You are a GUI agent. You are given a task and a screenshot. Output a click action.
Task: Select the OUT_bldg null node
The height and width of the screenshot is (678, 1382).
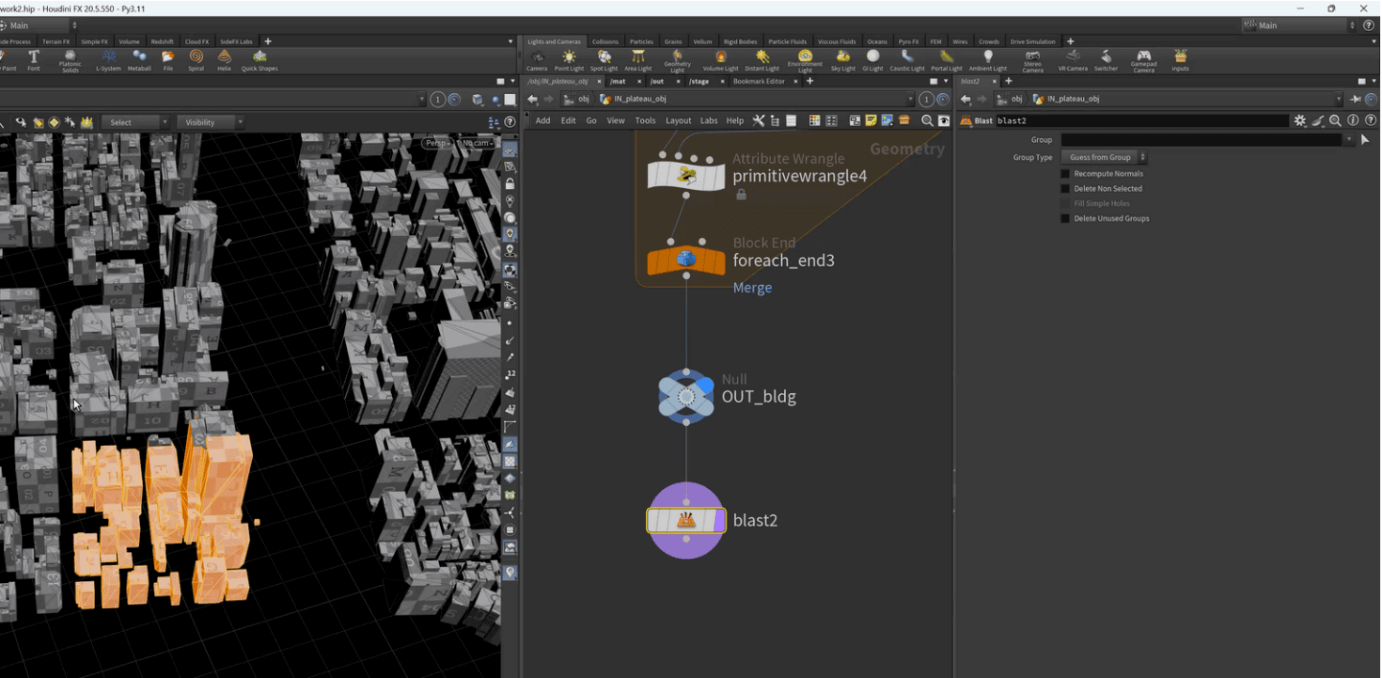[686, 397]
